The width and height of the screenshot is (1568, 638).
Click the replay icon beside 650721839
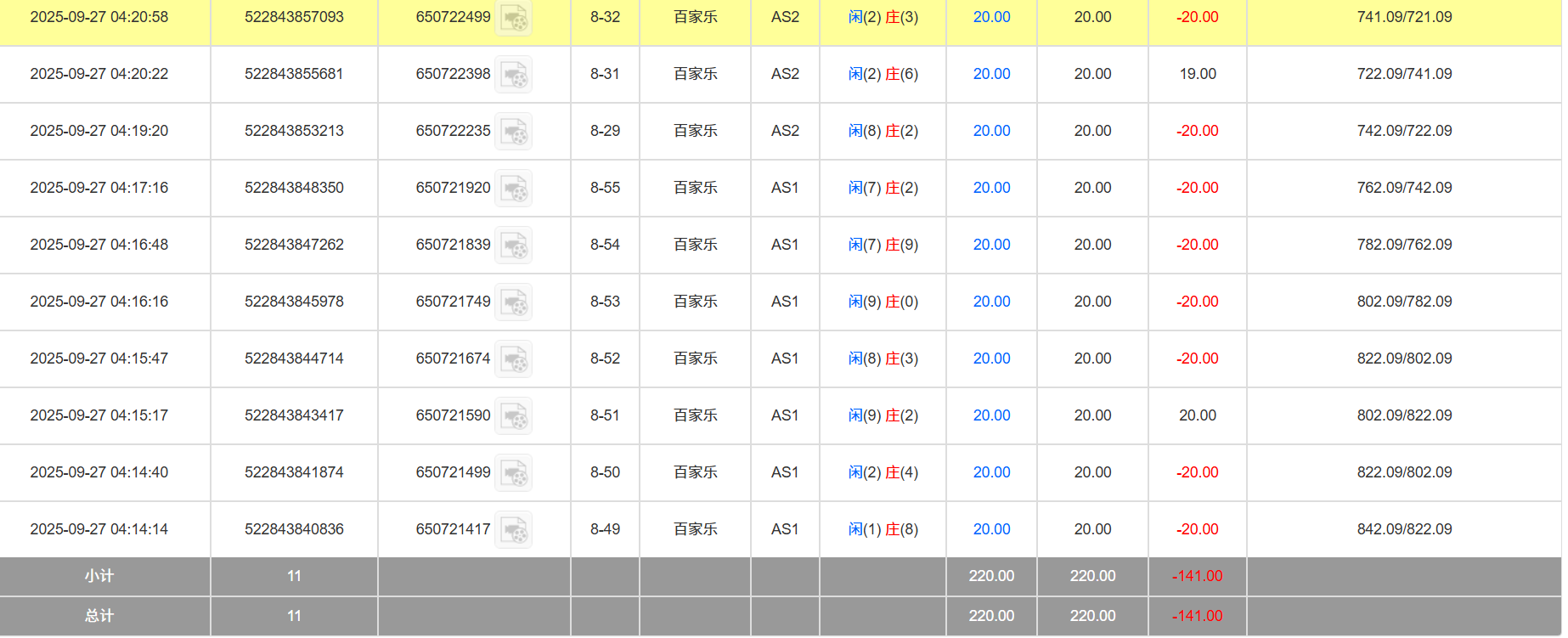514,246
